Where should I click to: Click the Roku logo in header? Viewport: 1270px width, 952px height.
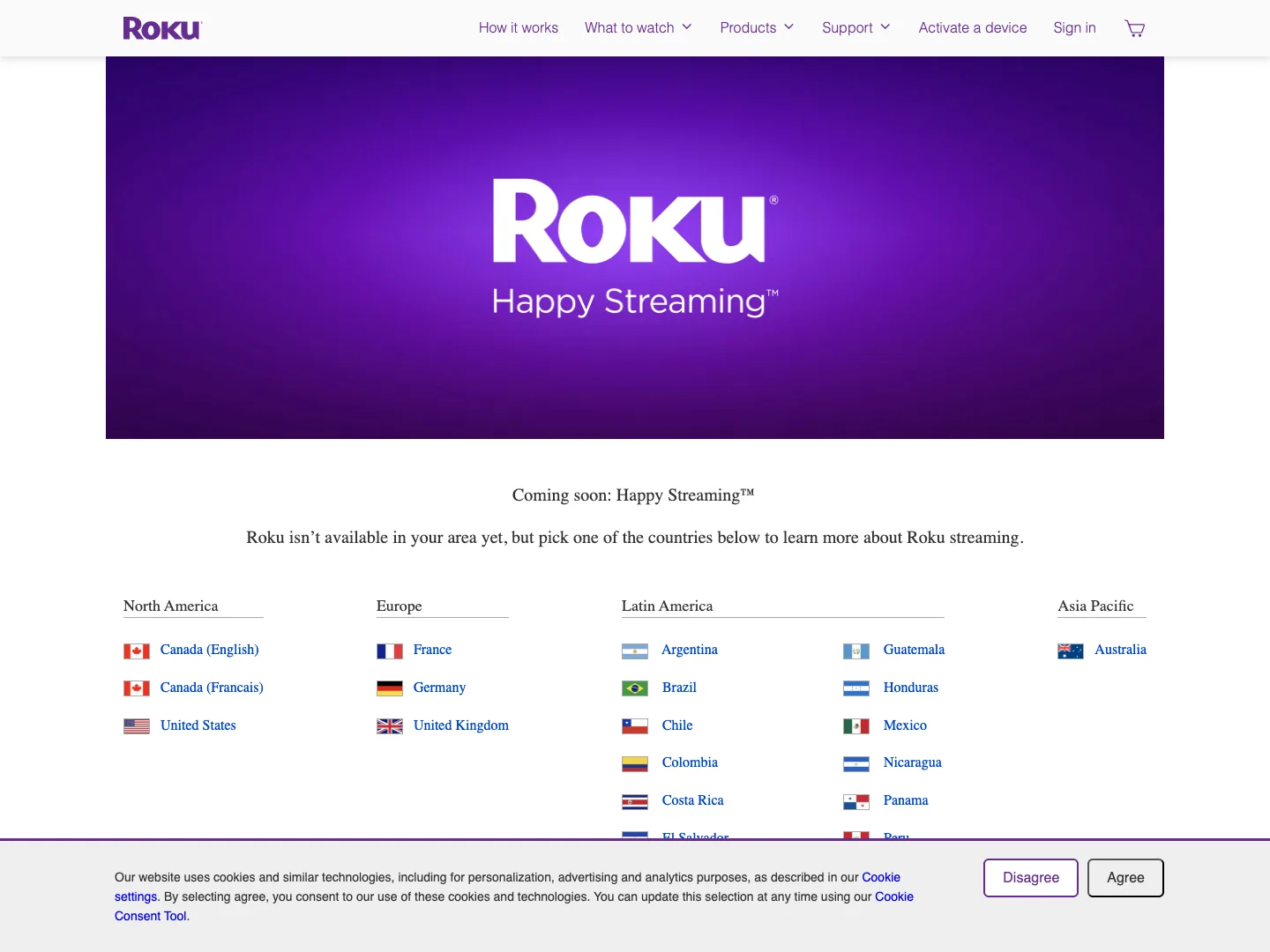point(163,28)
